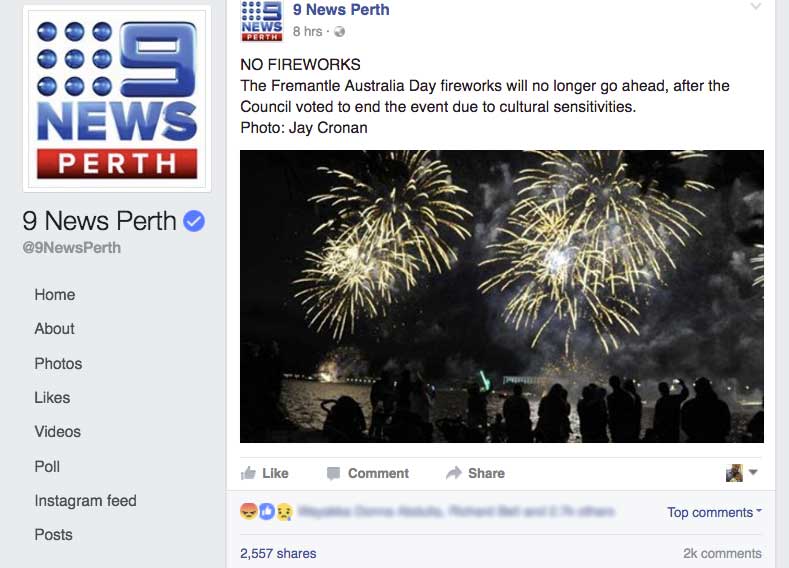Click the thumbs-up Like icon

[x=248, y=473]
